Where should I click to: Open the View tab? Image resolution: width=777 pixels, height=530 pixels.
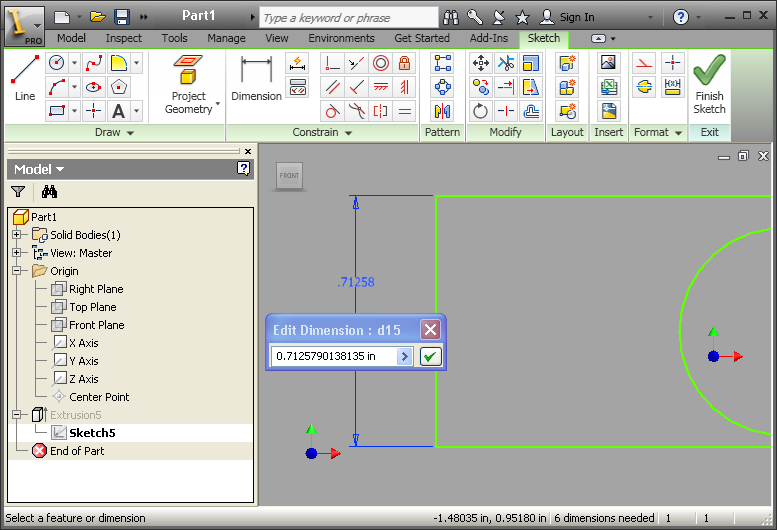click(277, 38)
